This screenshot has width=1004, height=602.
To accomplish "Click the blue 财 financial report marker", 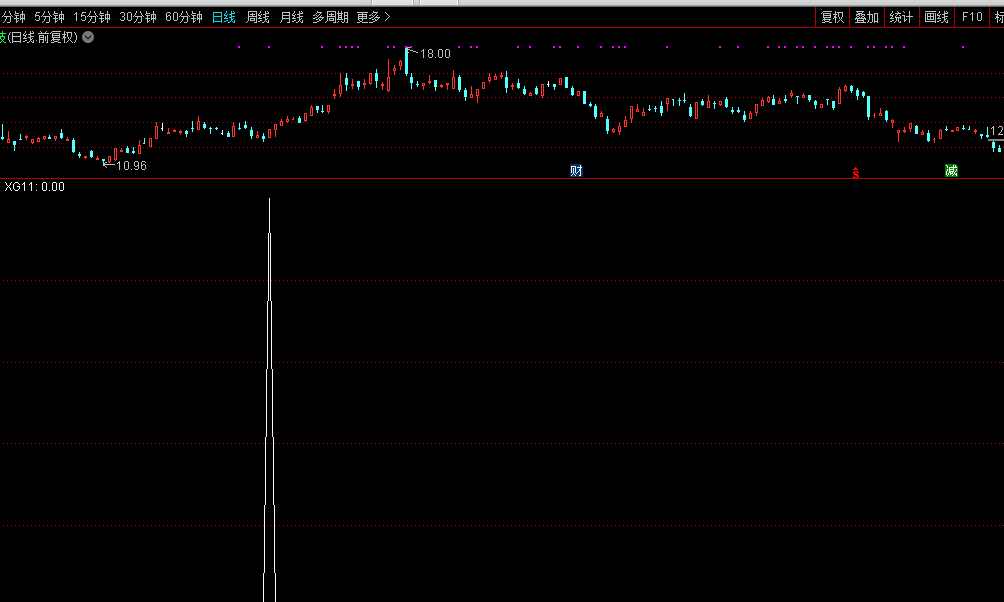I will click(x=576, y=170).
